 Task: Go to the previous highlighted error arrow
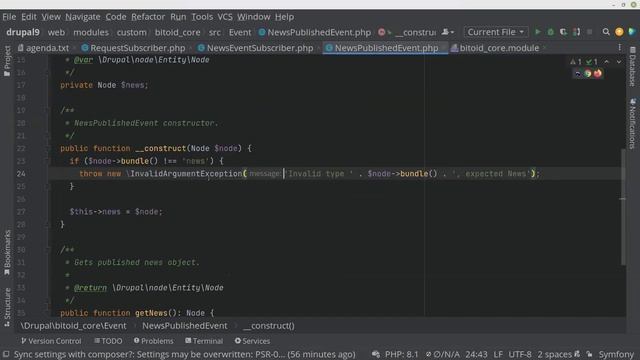click(x=607, y=62)
